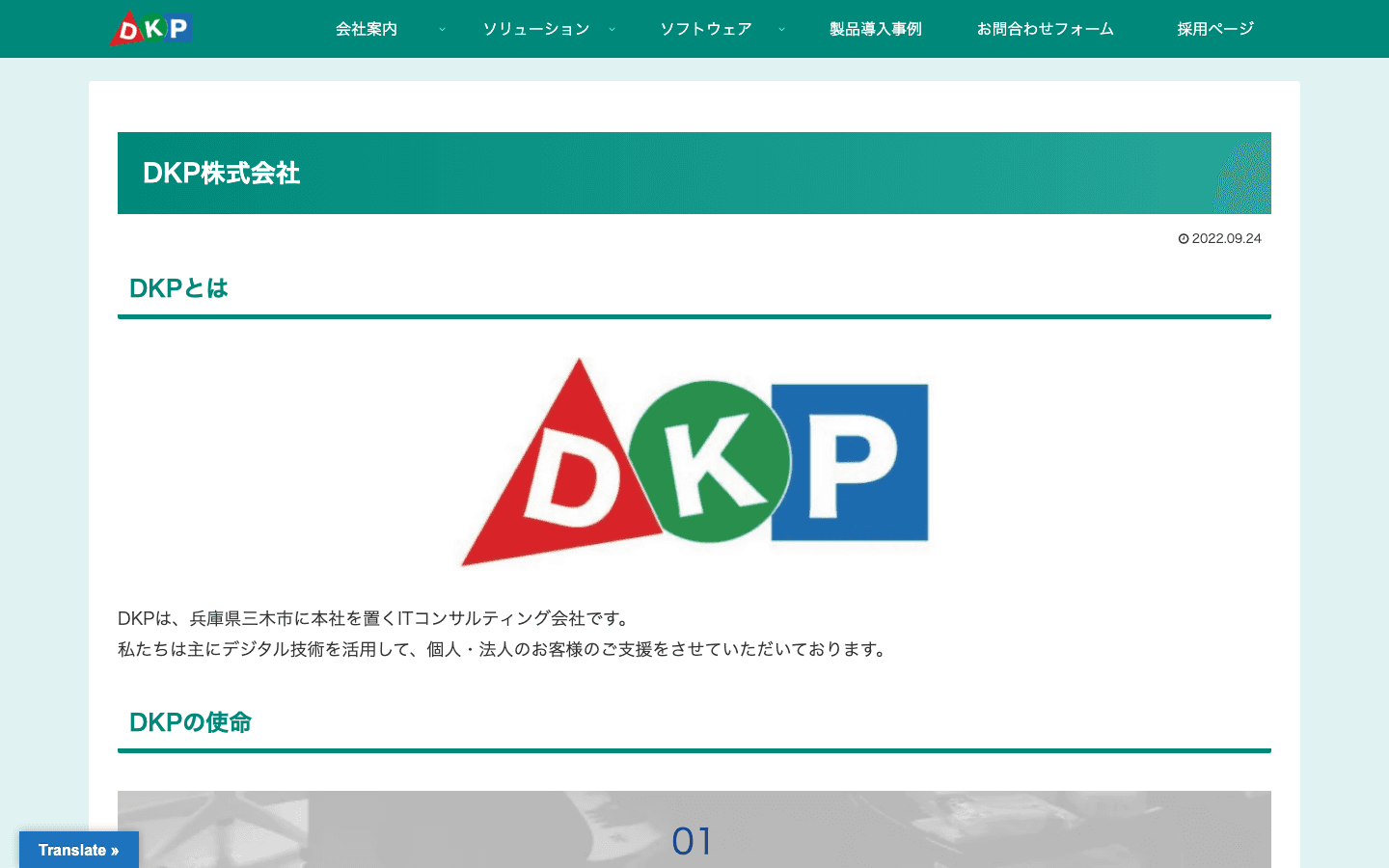Viewport: 1389px width, 868px height.
Task: Open the ソリューション menu item
Action: (x=536, y=29)
